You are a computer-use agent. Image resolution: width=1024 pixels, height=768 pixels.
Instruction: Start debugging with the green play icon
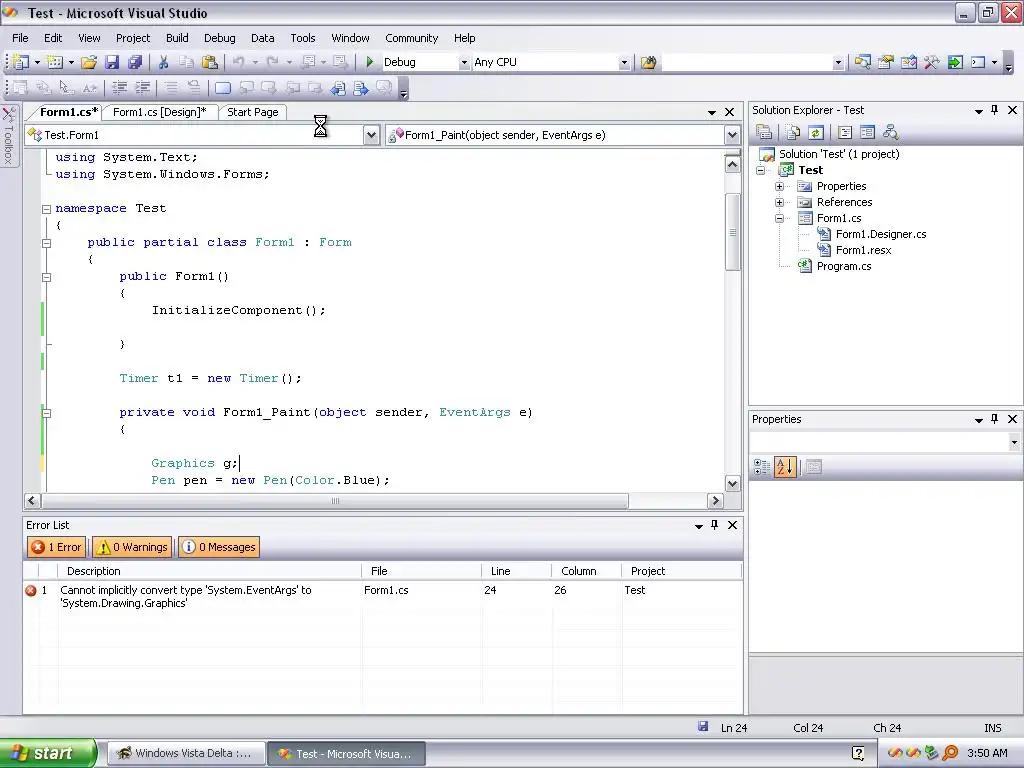(370, 62)
